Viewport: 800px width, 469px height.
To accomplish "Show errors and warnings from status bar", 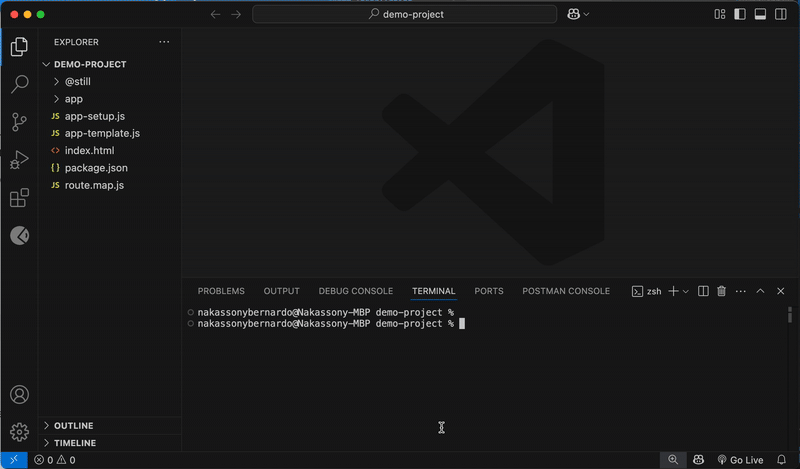I will (55, 460).
